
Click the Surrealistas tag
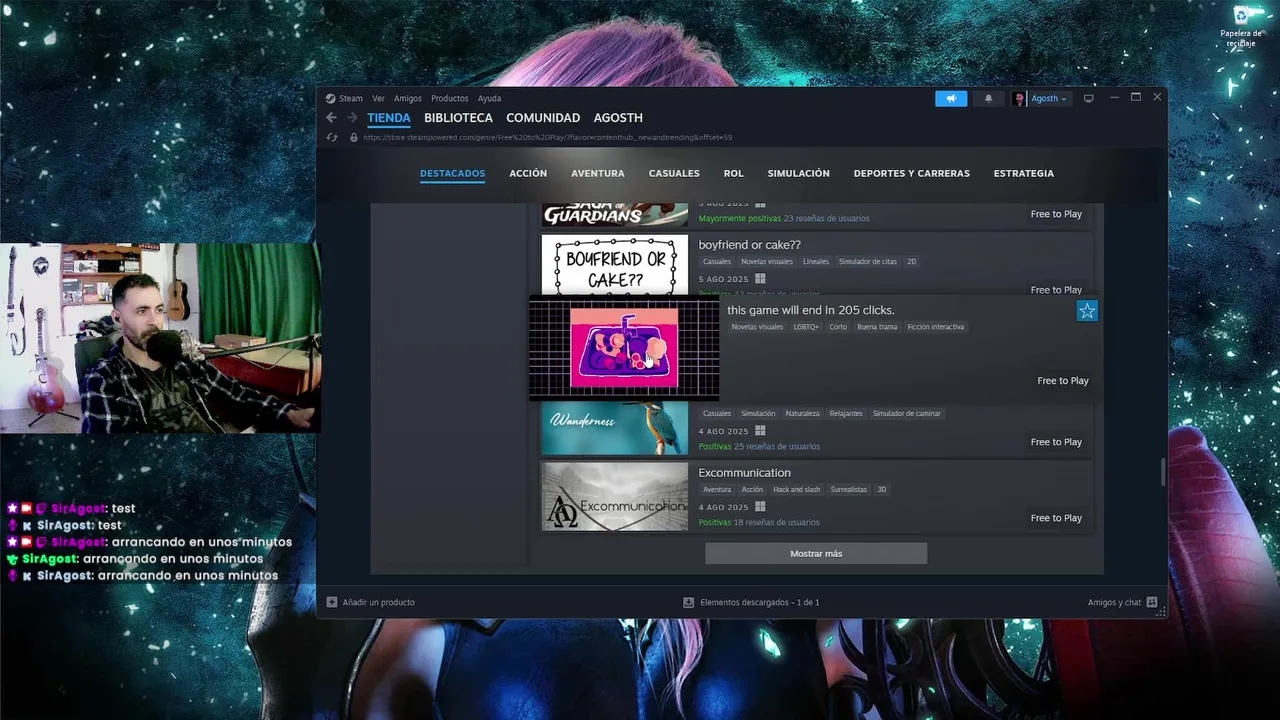[848, 489]
